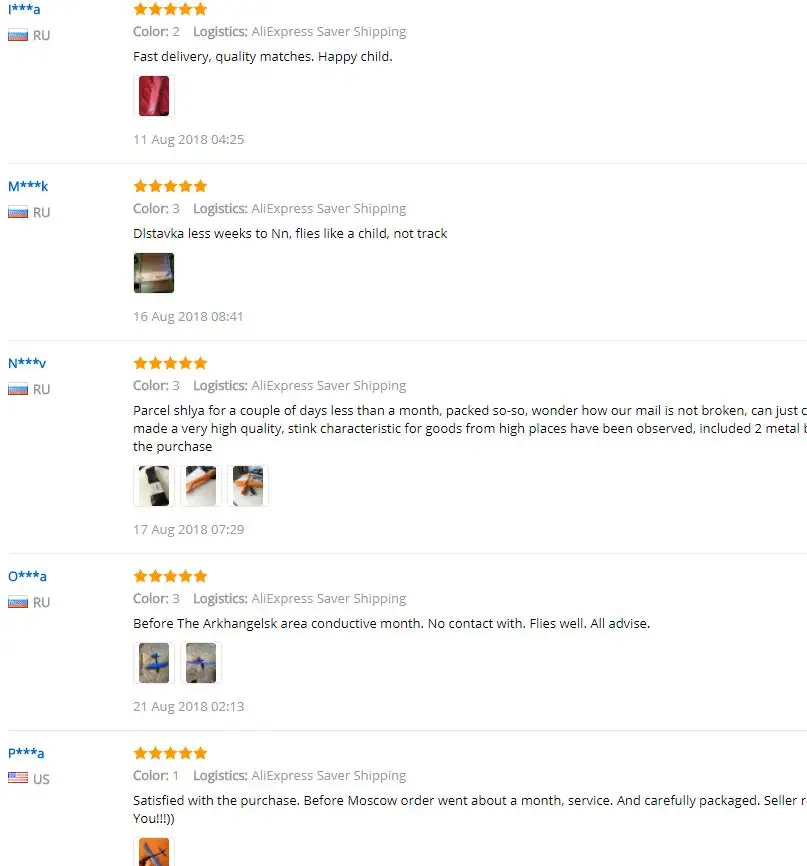
Task: View box photo in M***k's review
Action: tap(154, 273)
